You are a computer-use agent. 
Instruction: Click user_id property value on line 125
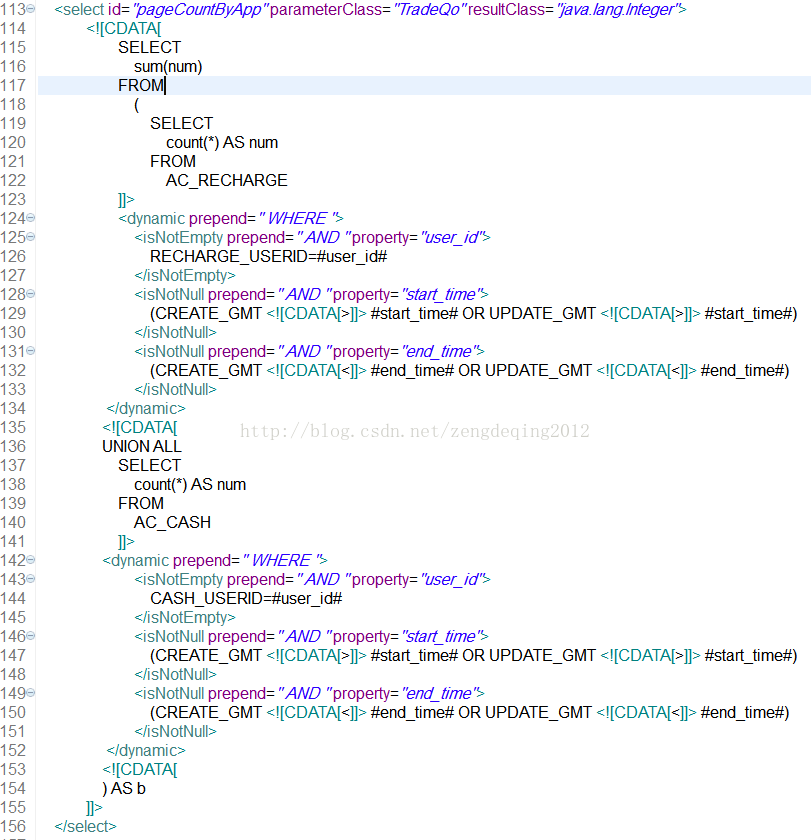pos(452,237)
